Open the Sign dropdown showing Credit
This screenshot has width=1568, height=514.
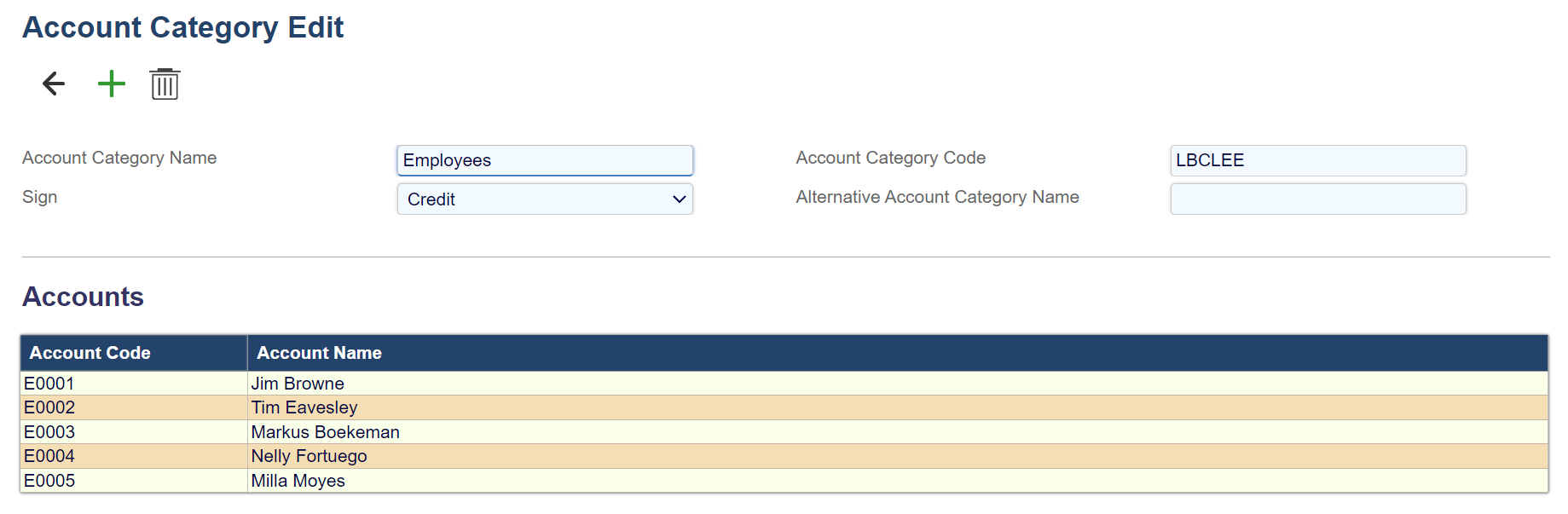pyautogui.click(x=544, y=199)
